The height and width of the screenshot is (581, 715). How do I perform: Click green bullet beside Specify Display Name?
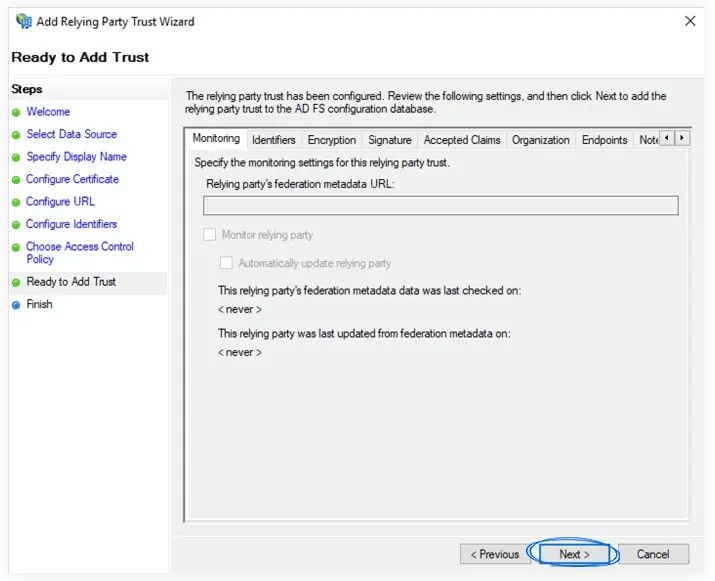click(x=16, y=157)
